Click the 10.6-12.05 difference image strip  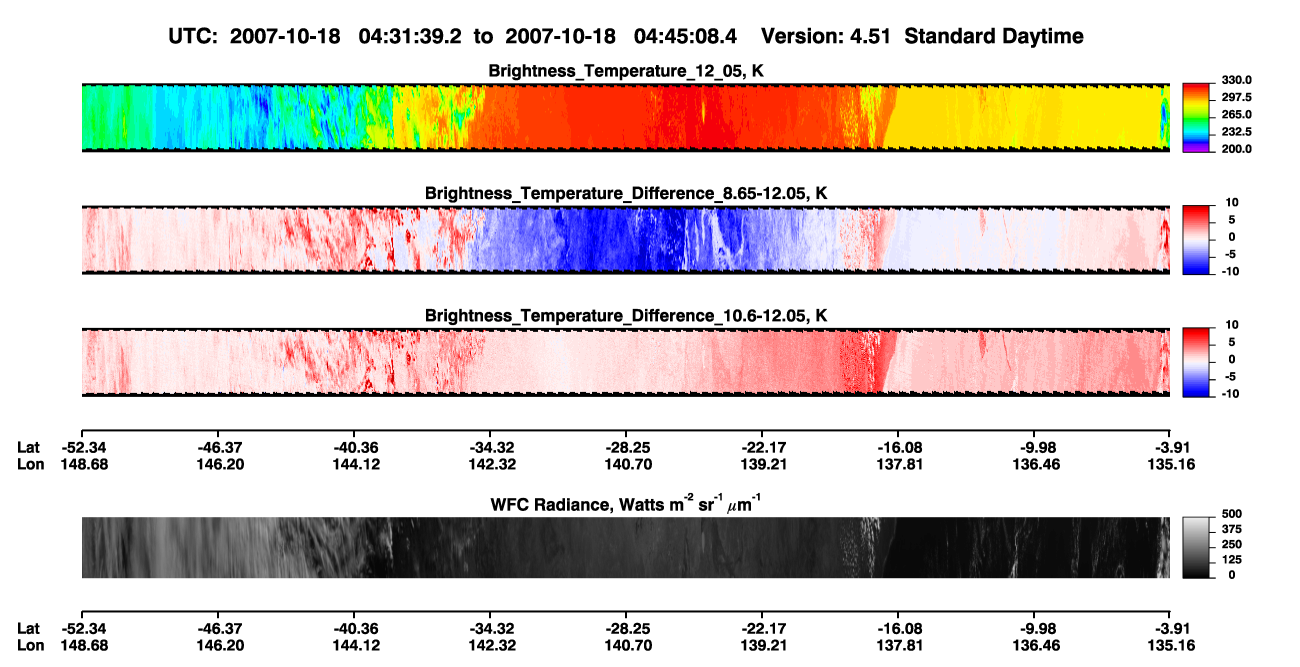[x=625, y=361]
